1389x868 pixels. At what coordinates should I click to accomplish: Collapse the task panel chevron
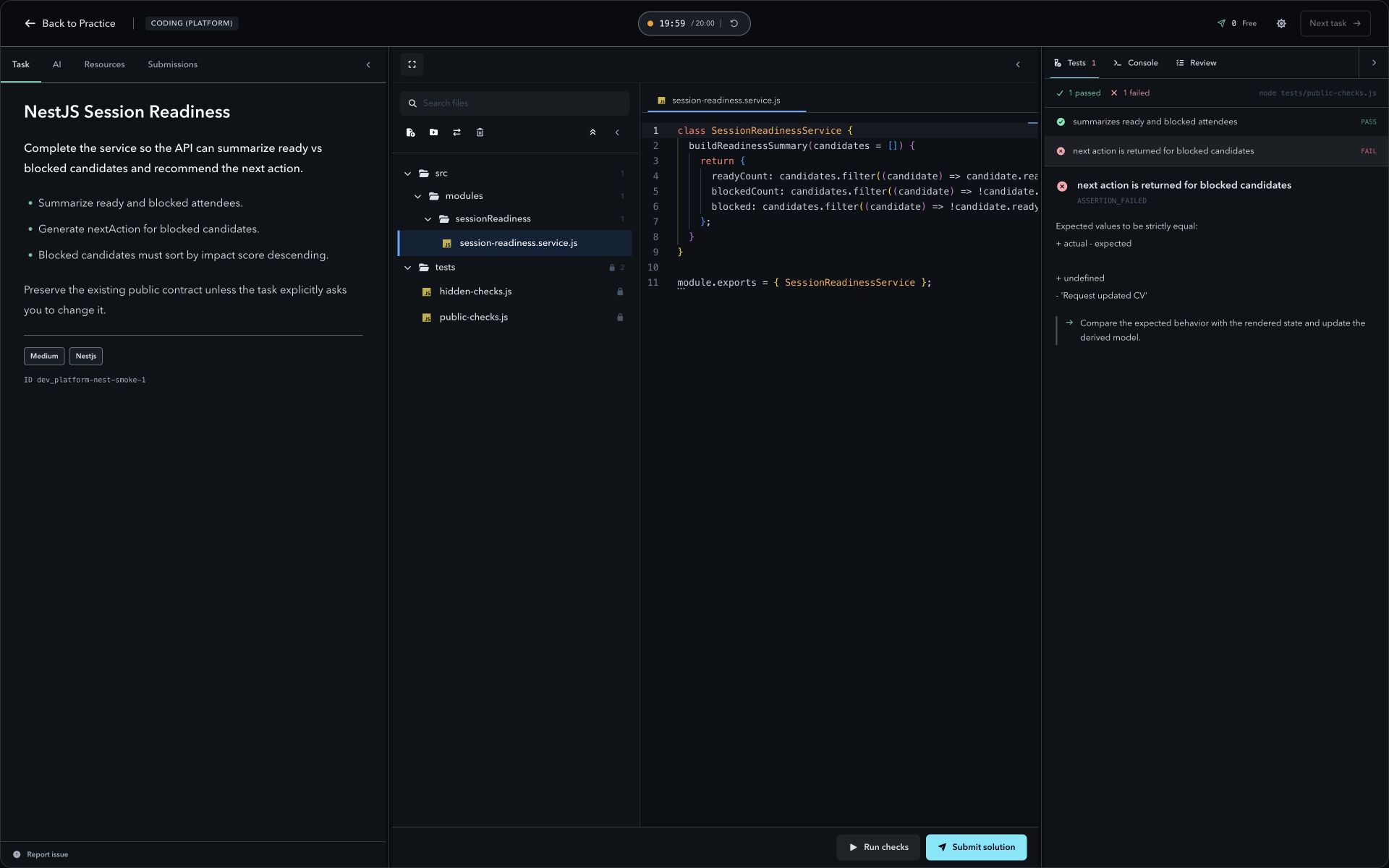(368, 65)
